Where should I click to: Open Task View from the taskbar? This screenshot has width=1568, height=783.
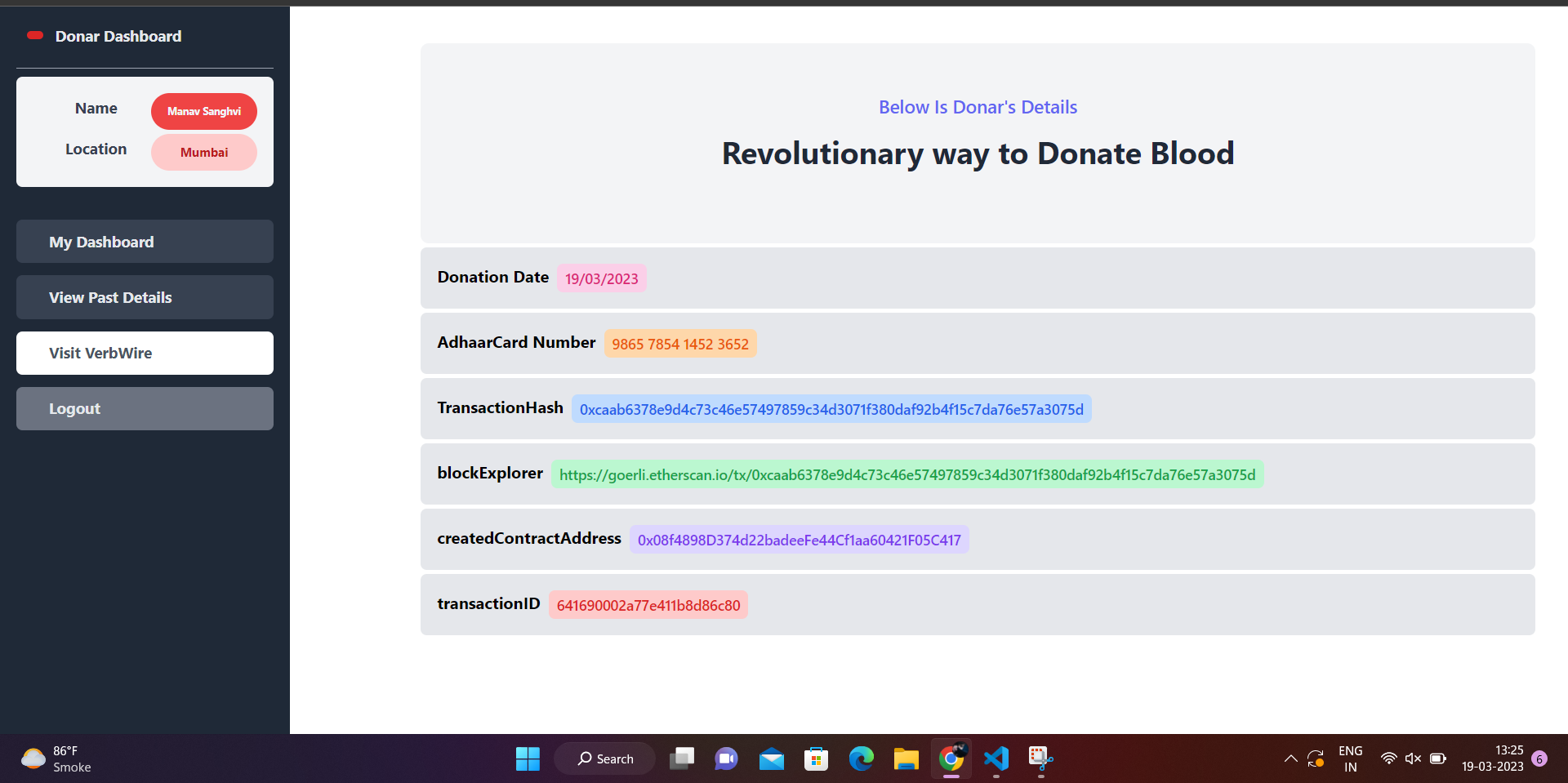coord(682,759)
